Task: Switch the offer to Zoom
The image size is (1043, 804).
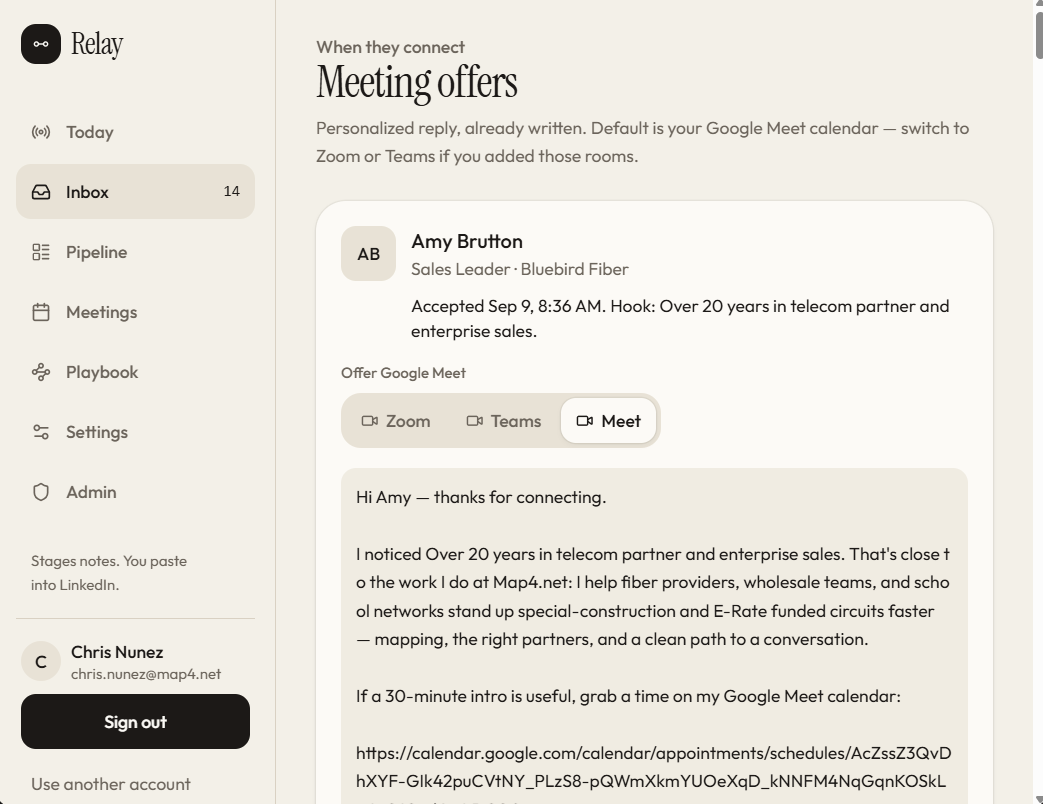Action: (x=396, y=421)
